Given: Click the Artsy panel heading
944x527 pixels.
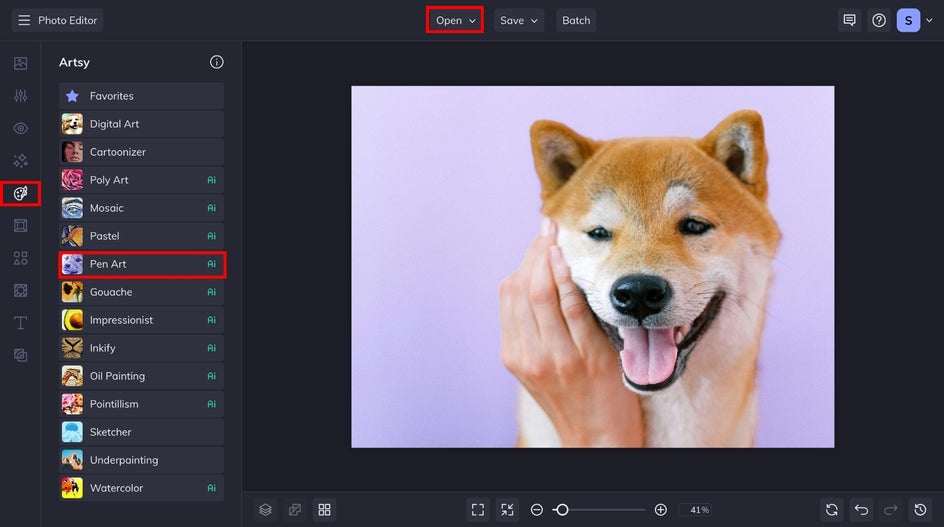Looking at the screenshot, I should [x=74, y=62].
